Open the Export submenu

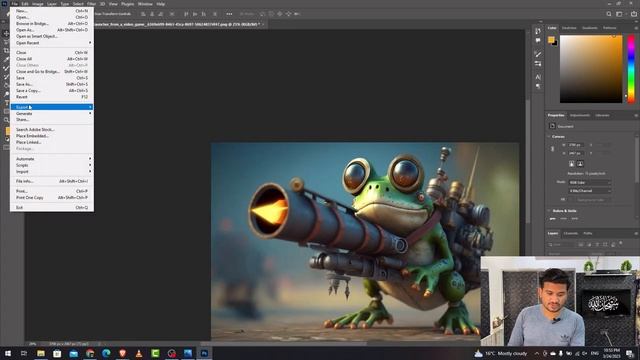pos(52,107)
